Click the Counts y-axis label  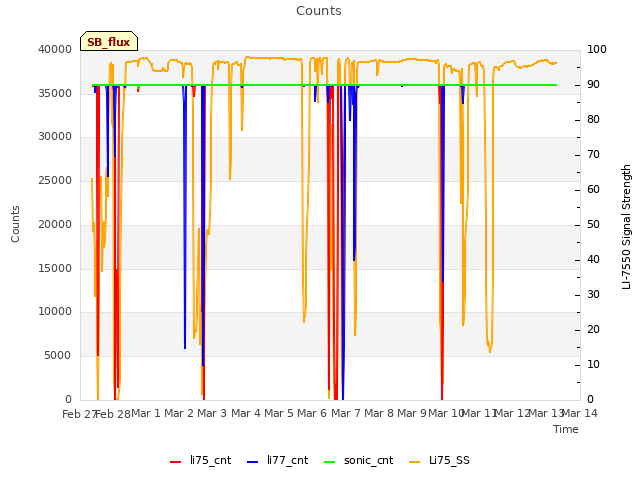(15, 224)
